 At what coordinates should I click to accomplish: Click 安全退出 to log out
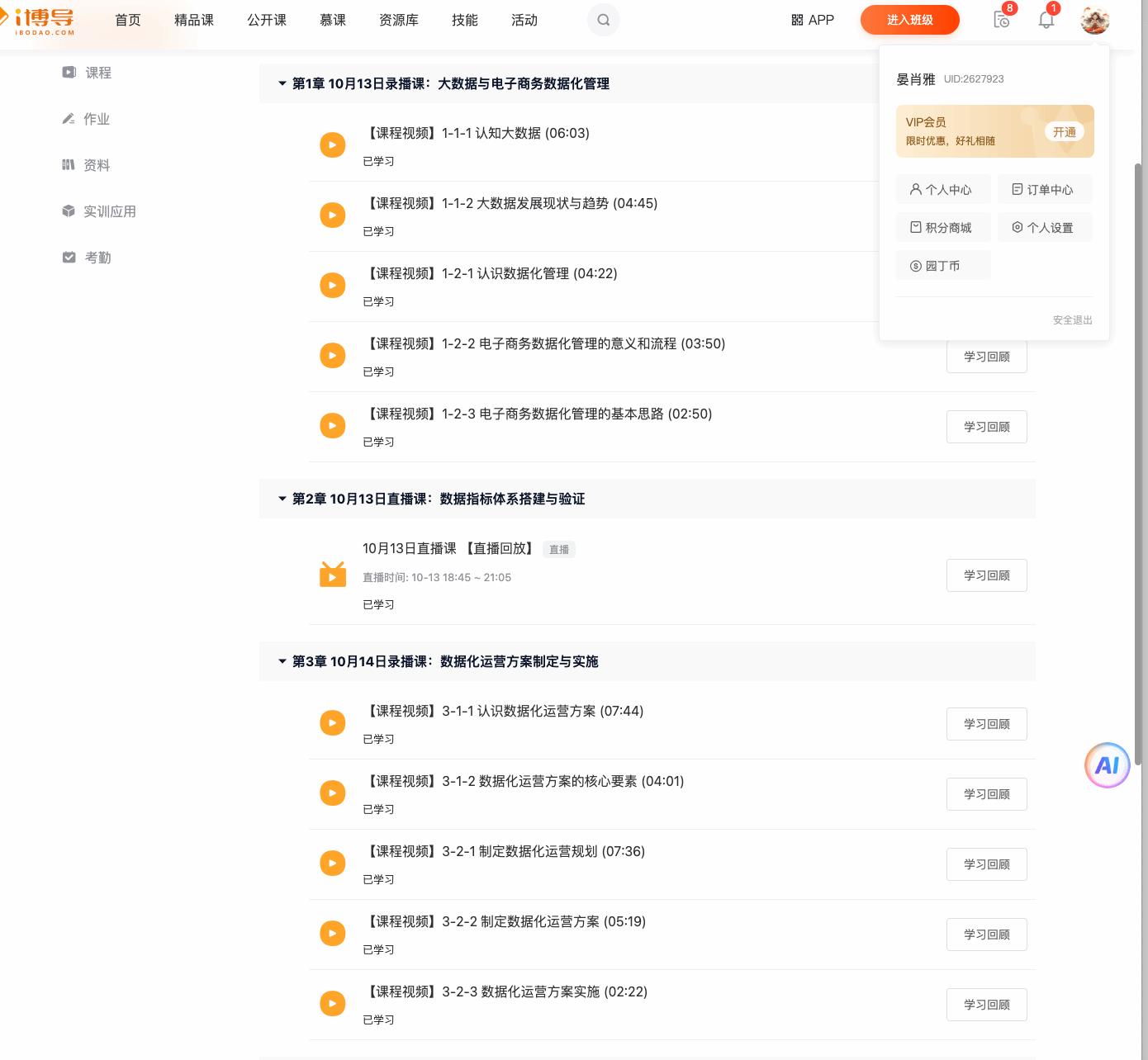click(x=1072, y=320)
